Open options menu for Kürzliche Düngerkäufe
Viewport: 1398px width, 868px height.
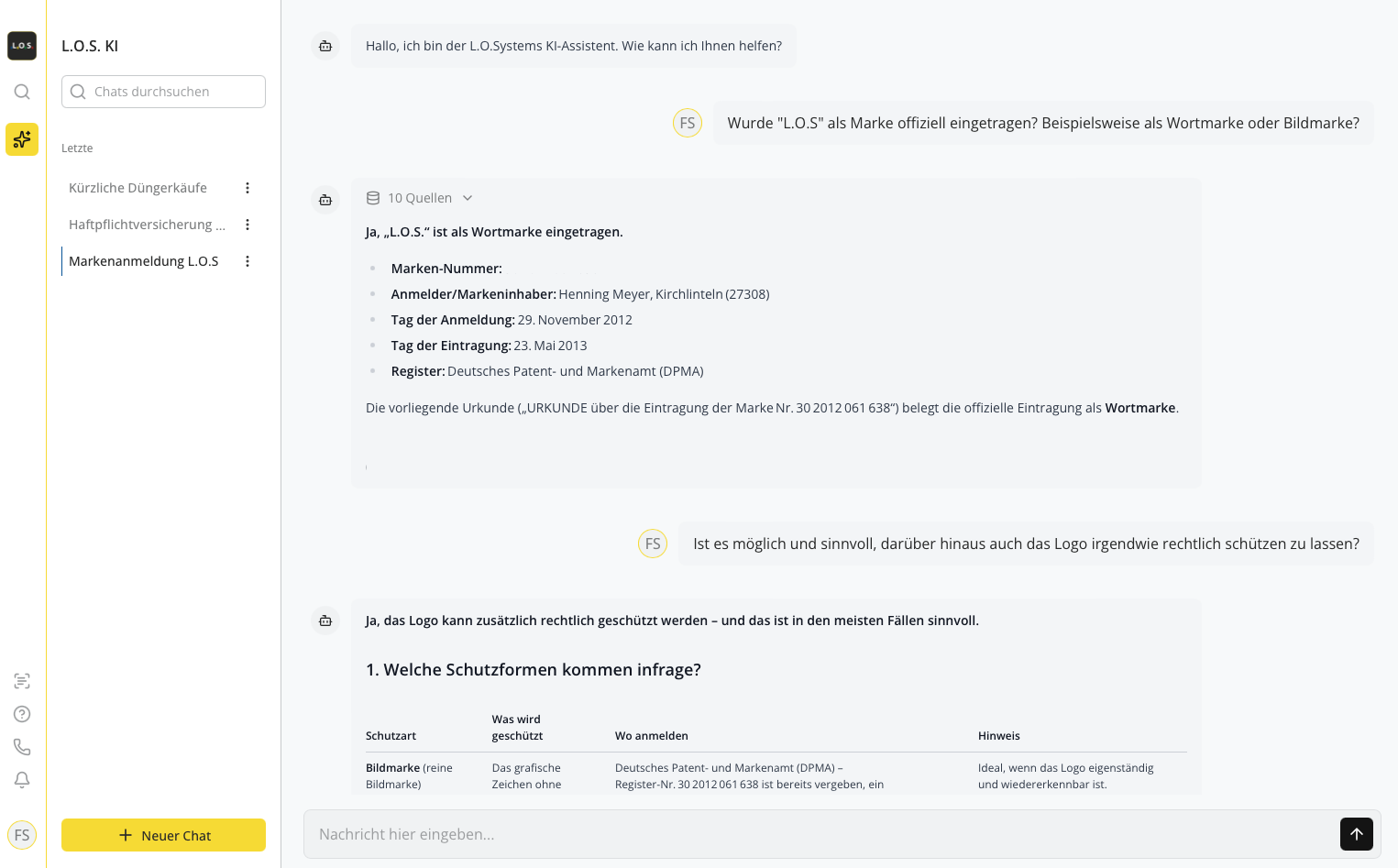248,188
